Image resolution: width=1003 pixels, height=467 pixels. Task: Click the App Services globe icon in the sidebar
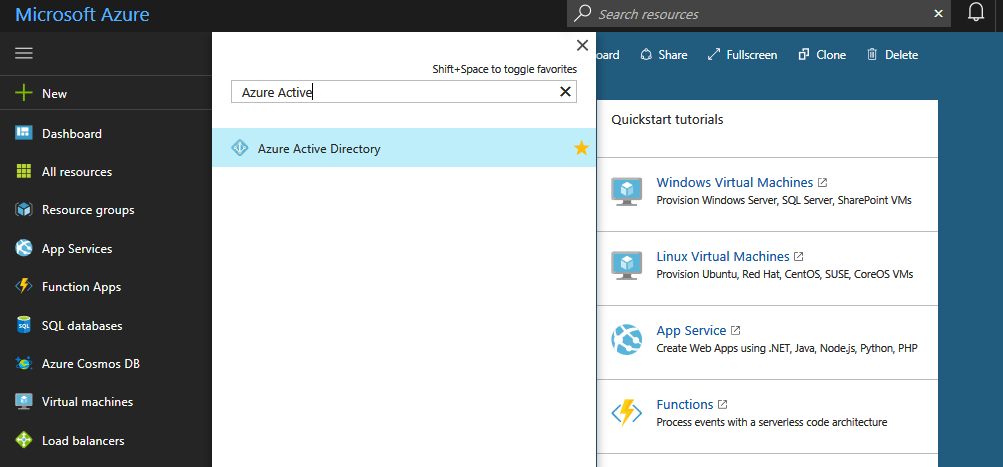pyautogui.click(x=24, y=248)
